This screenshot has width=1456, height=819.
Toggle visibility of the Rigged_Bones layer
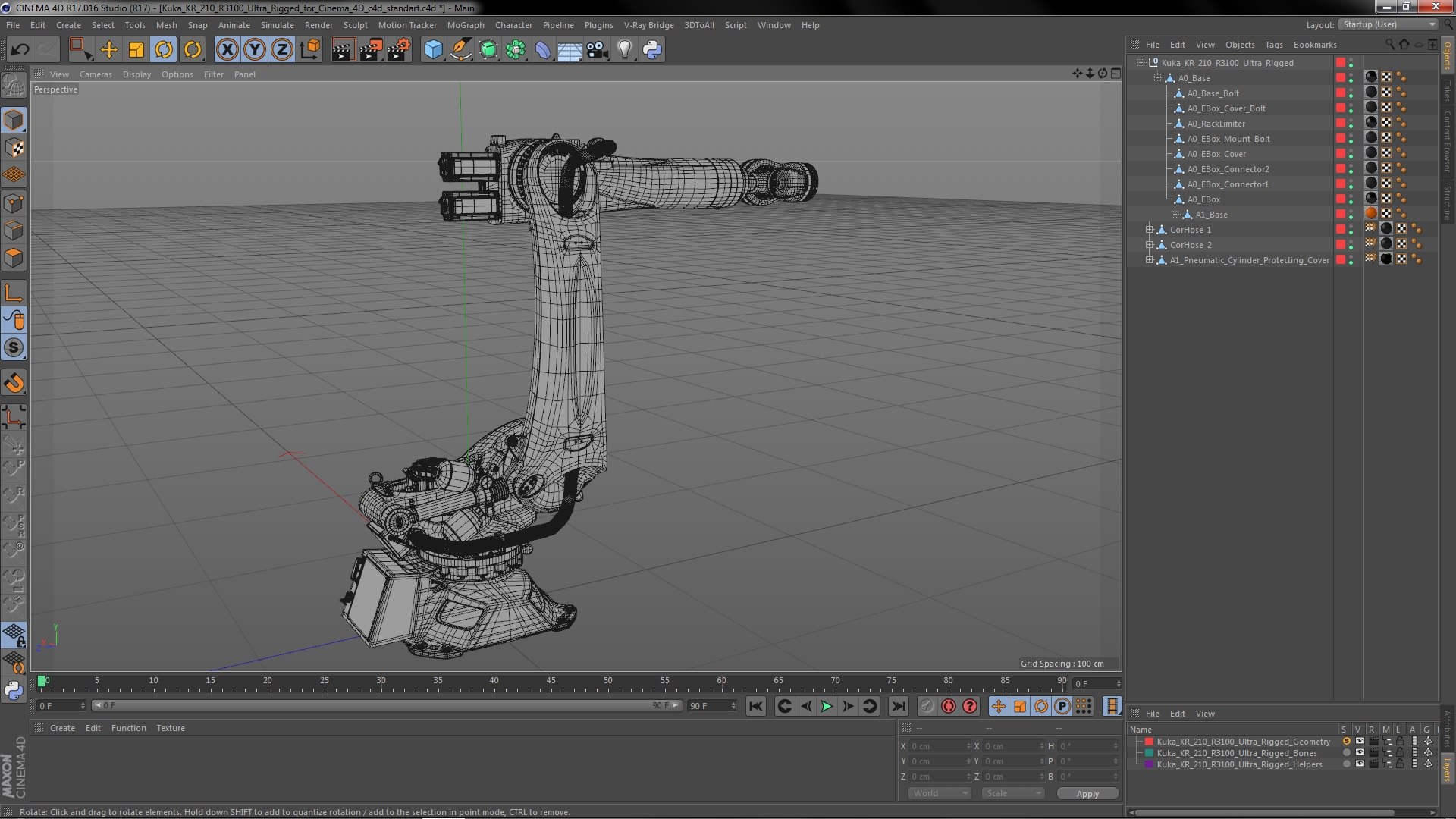1360,753
